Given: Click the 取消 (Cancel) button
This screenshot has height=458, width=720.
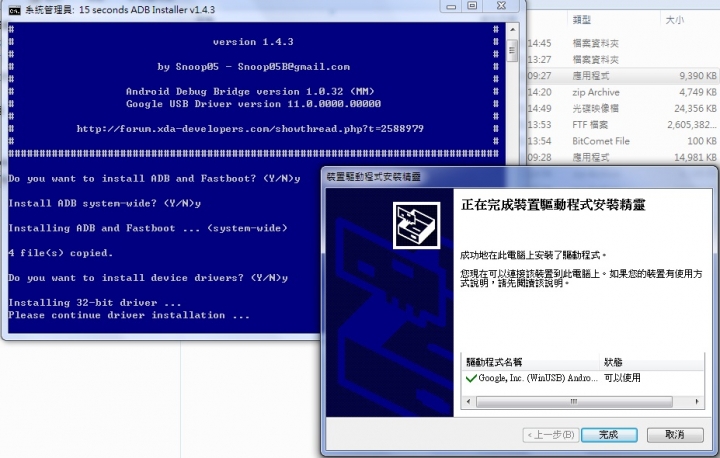Looking at the screenshot, I should pos(675,435).
